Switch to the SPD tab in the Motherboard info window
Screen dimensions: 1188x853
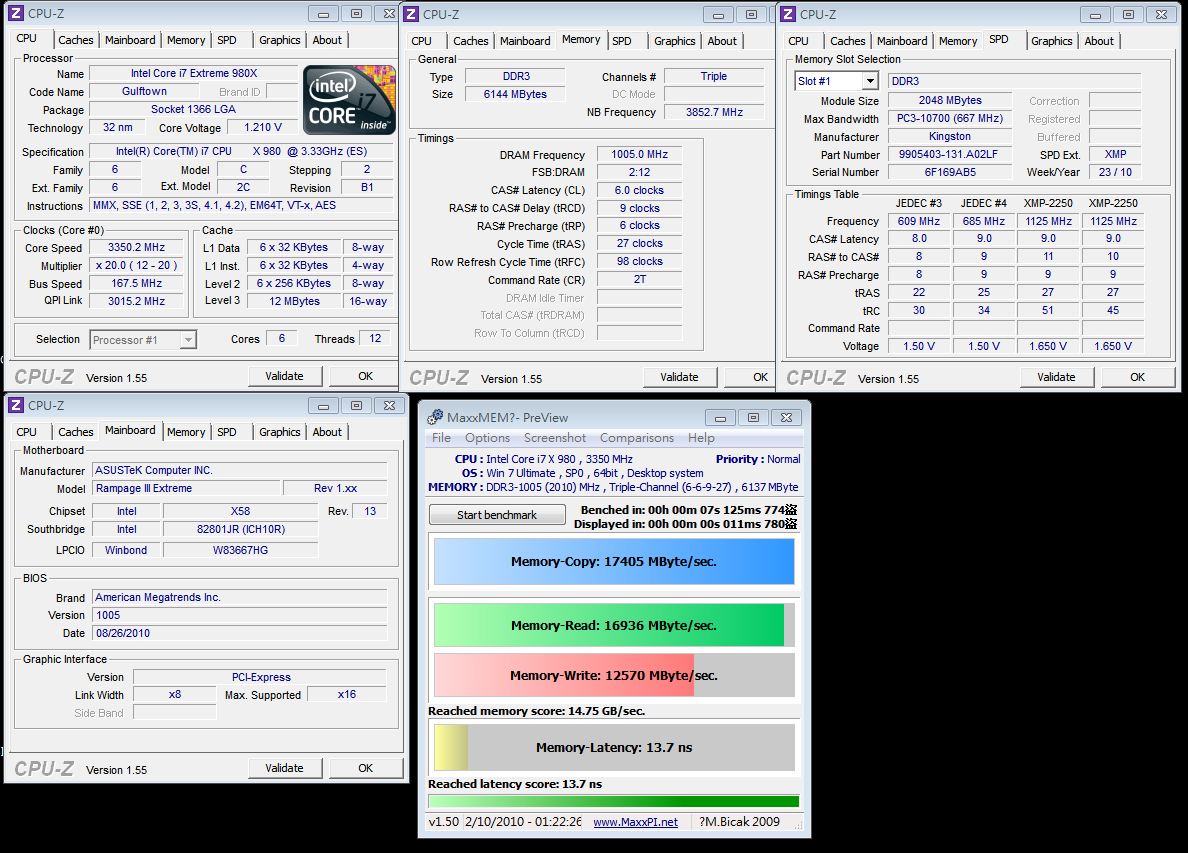(x=227, y=432)
